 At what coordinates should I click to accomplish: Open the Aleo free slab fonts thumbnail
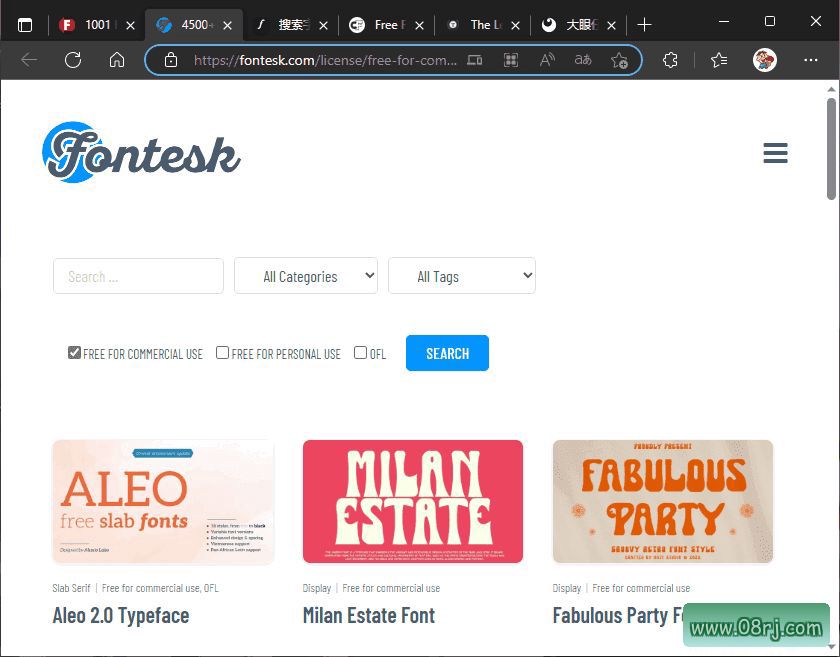(163, 502)
